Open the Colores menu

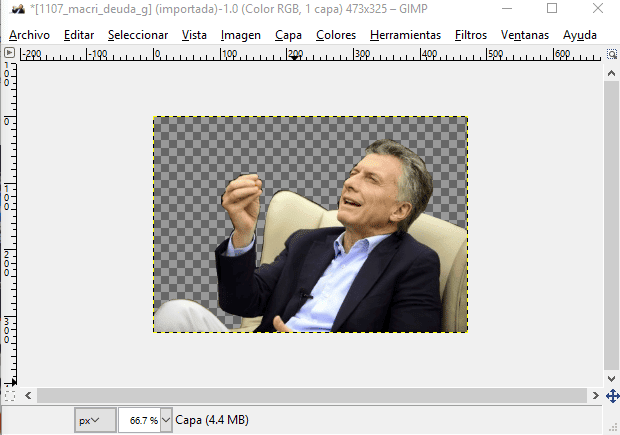[335, 35]
